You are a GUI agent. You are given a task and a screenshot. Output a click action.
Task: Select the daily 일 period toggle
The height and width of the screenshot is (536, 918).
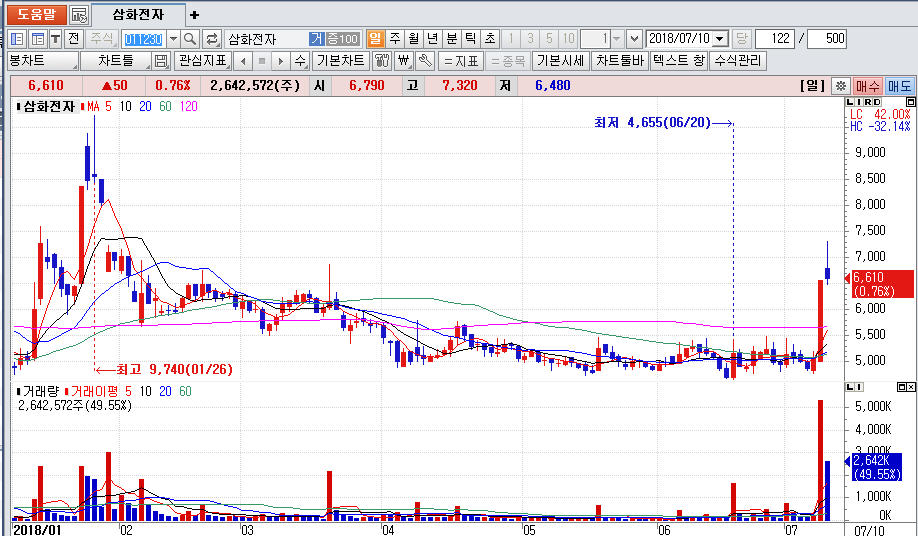point(376,39)
